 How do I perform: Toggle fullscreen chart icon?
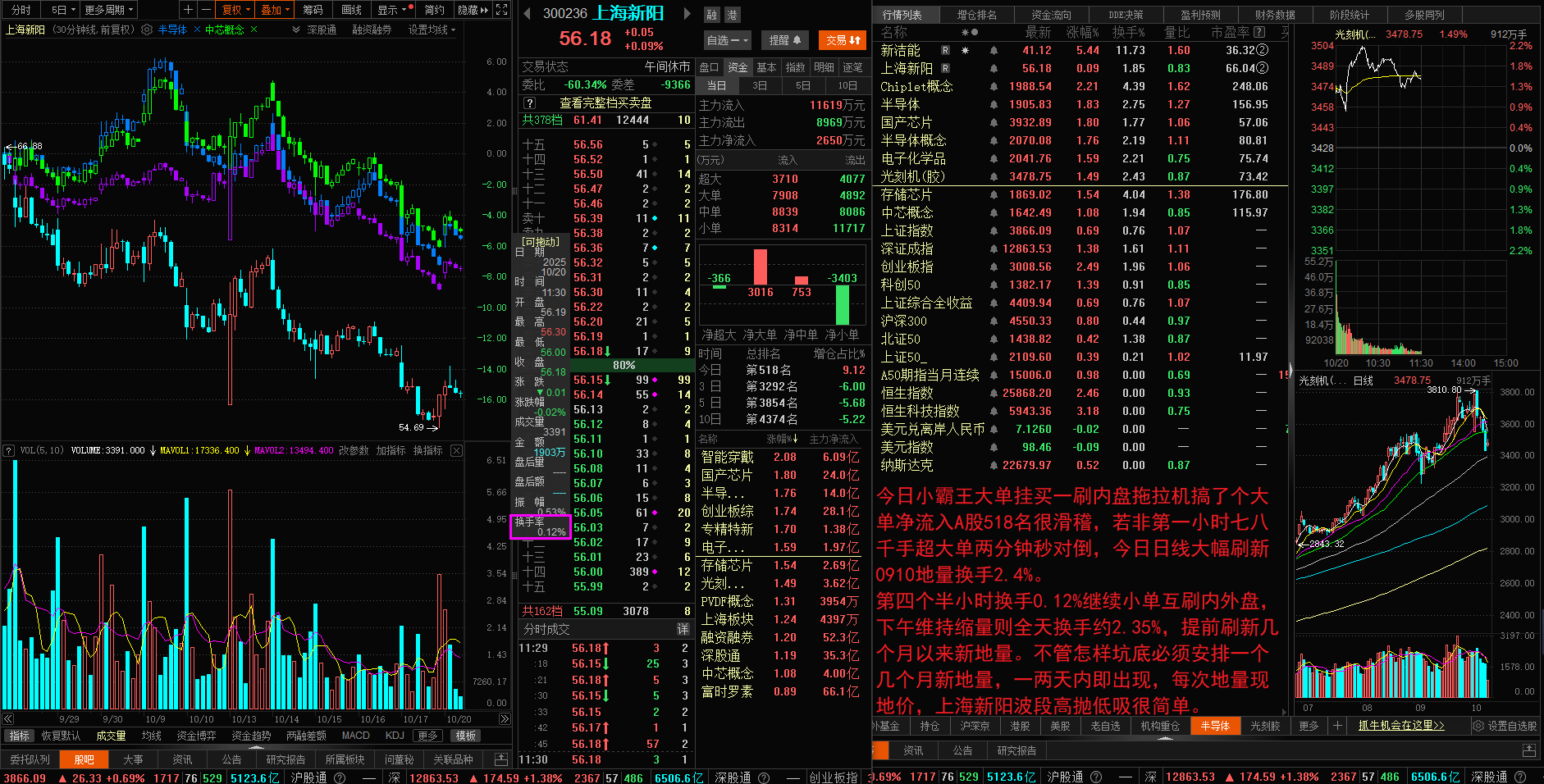point(502,10)
